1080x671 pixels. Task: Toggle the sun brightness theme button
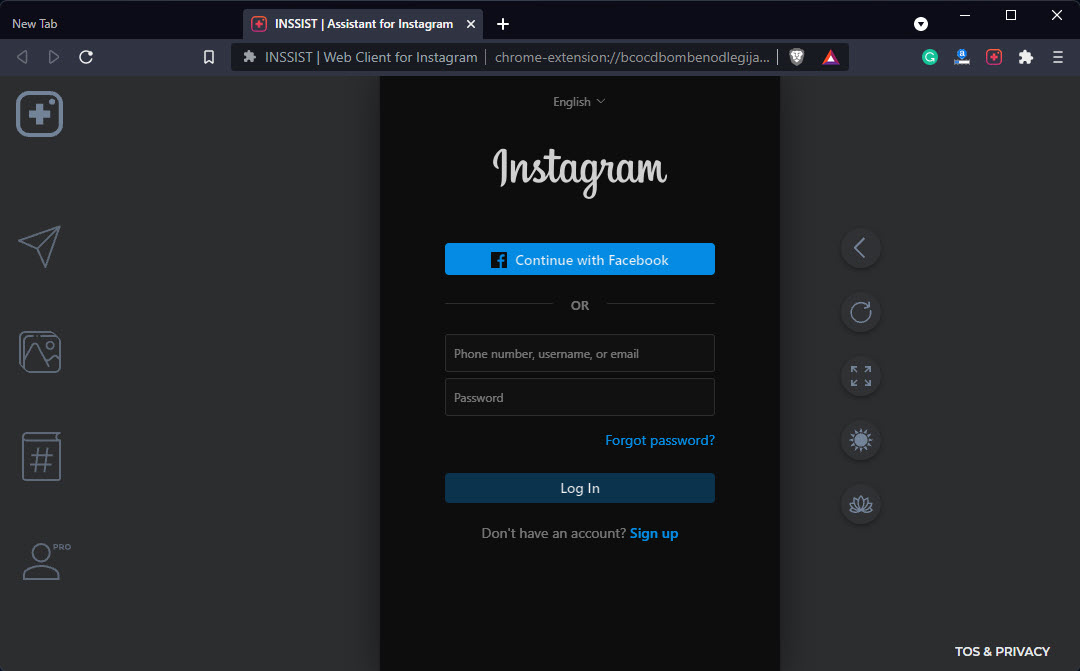[860, 440]
